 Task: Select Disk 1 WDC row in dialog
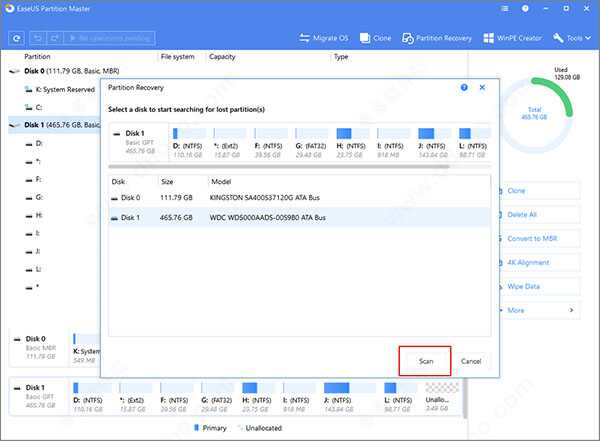tap(299, 217)
